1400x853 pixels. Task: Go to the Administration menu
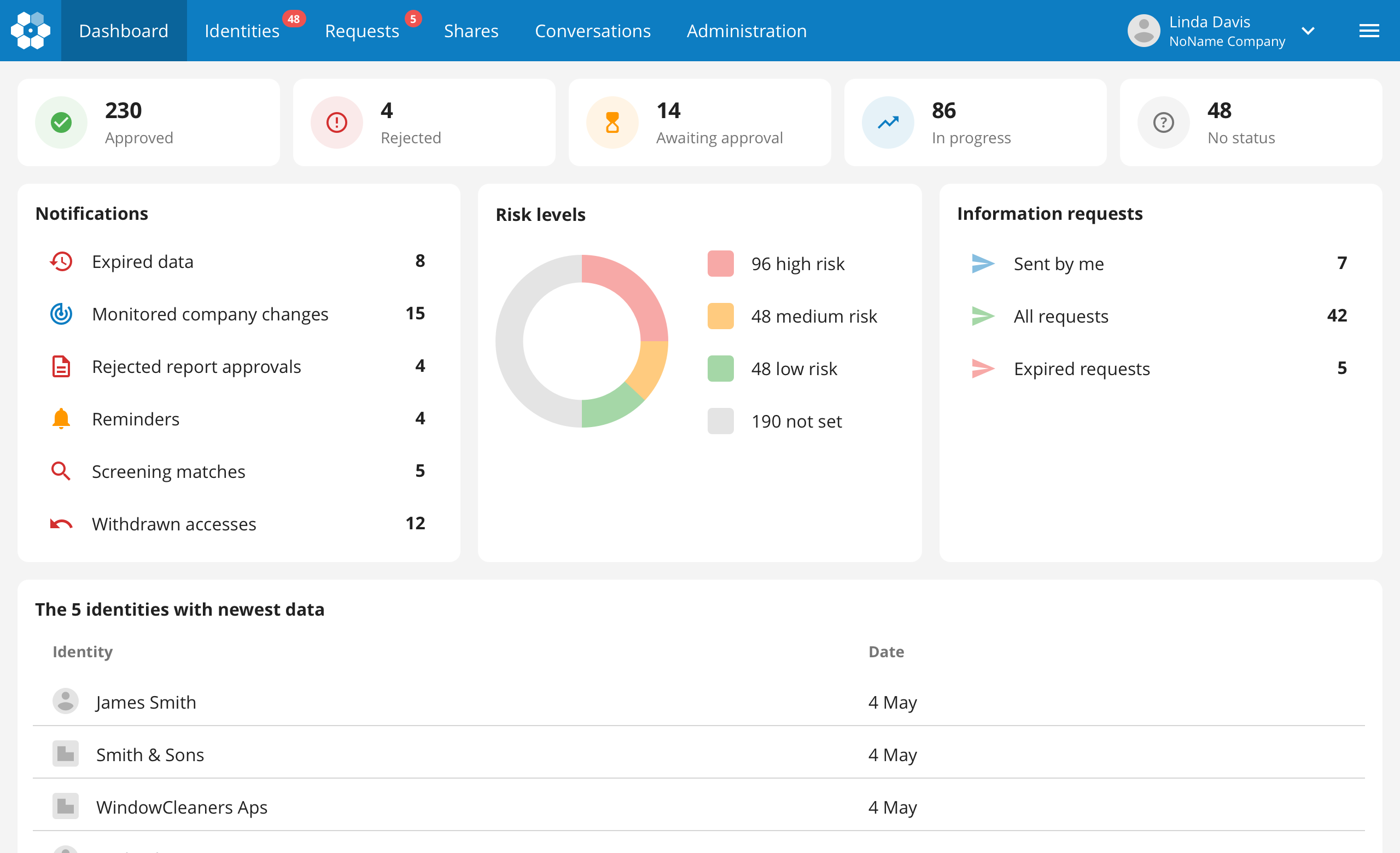746,31
